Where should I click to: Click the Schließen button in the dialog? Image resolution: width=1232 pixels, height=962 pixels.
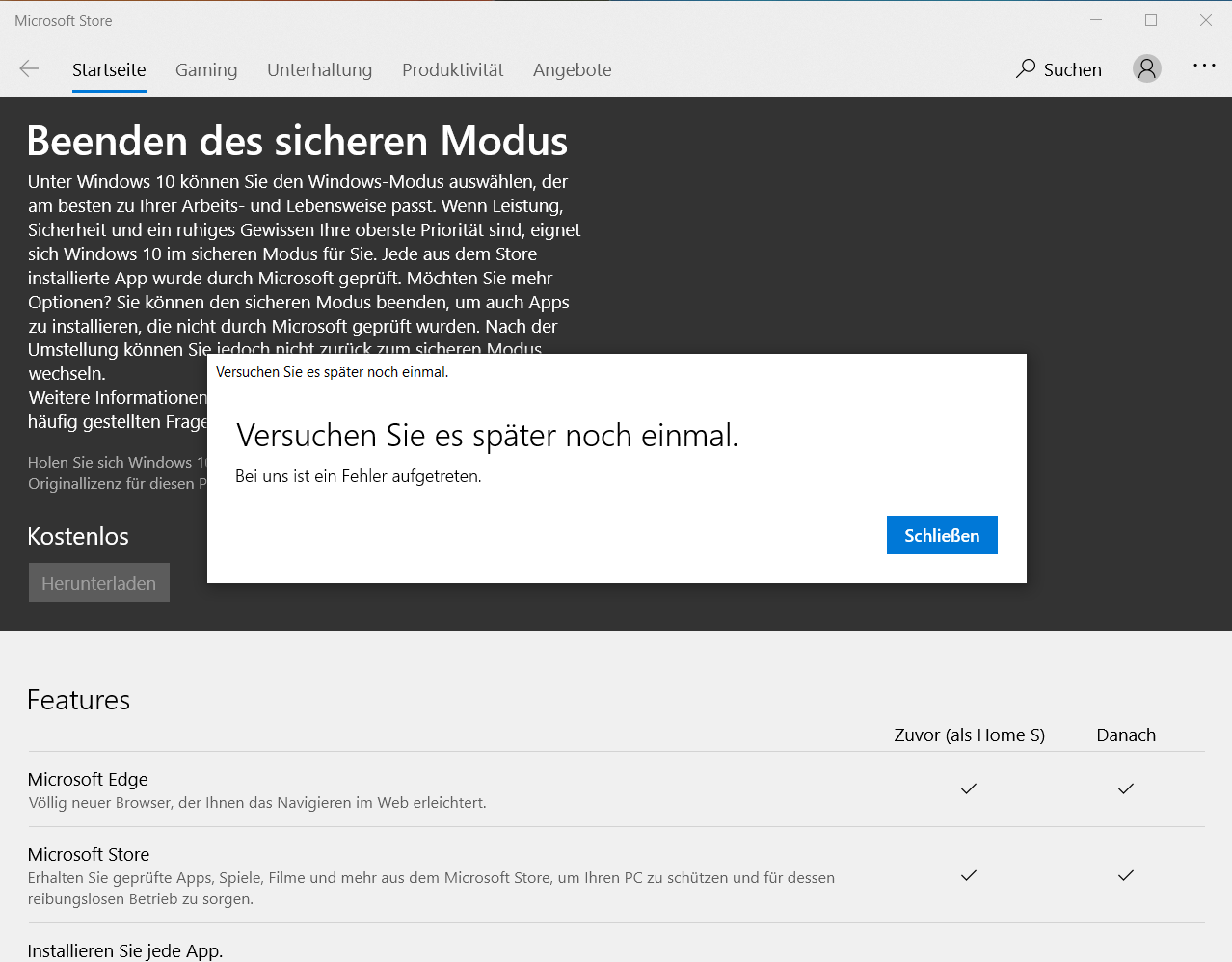point(942,535)
